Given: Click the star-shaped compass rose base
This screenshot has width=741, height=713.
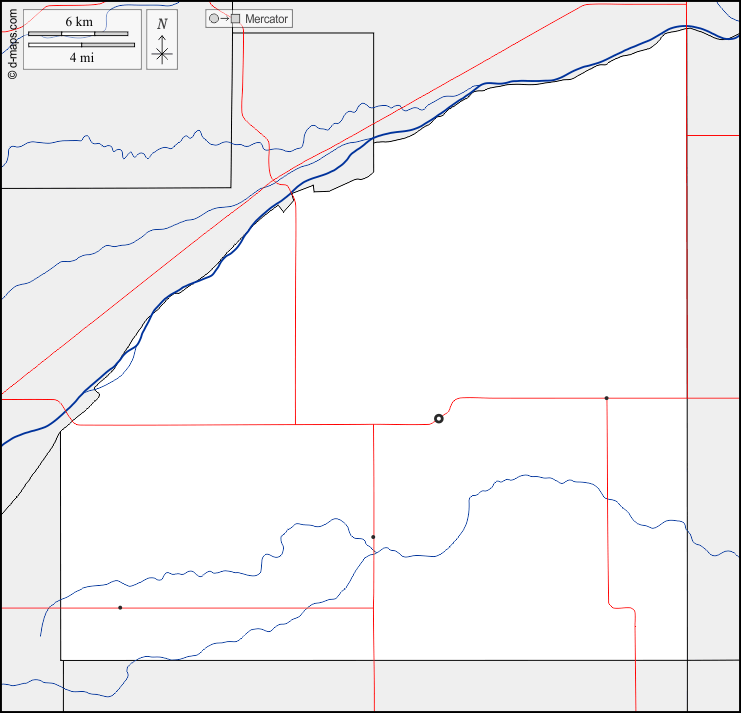Looking at the screenshot, I should pyautogui.click(x=162, y=53).
